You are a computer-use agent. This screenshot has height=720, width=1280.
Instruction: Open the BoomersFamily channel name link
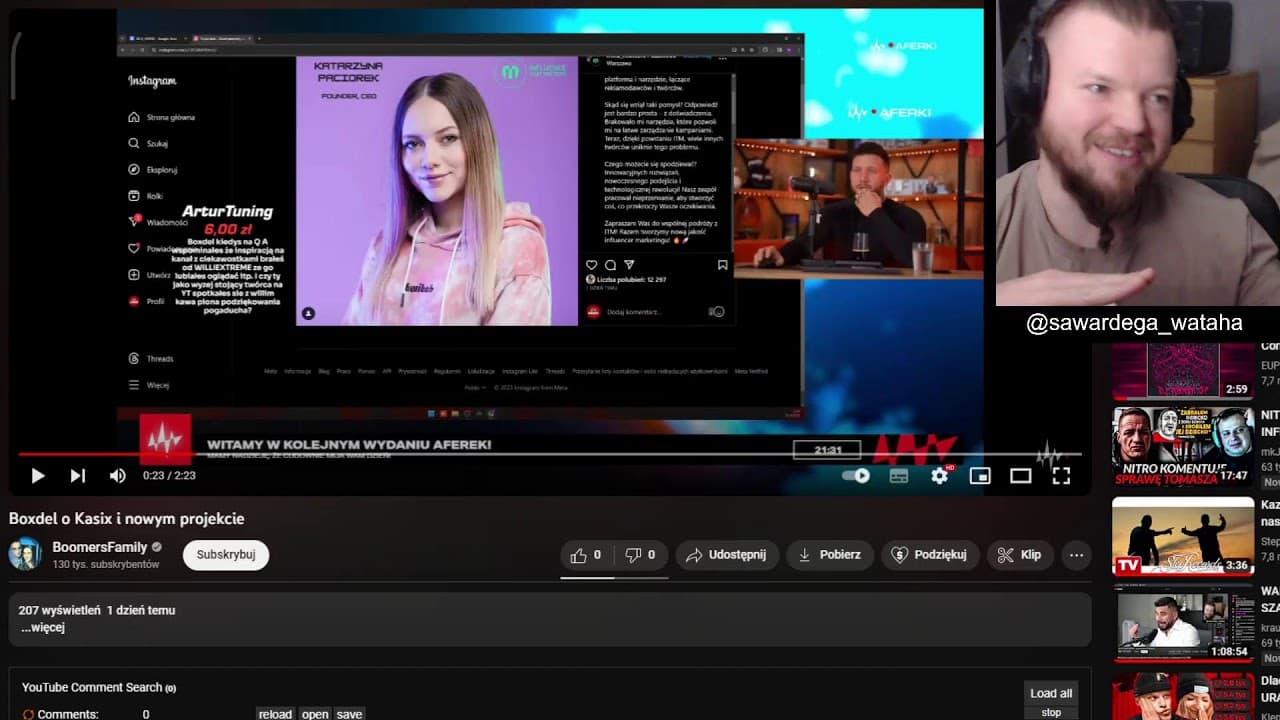[x=99, y=547]
